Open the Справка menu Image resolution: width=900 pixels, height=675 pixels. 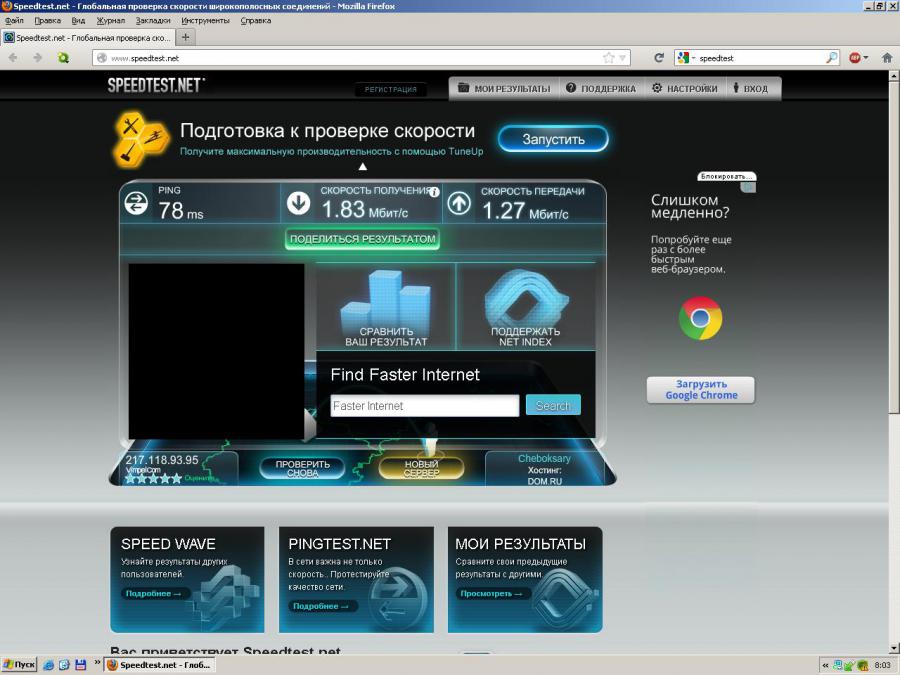[255, 21]
